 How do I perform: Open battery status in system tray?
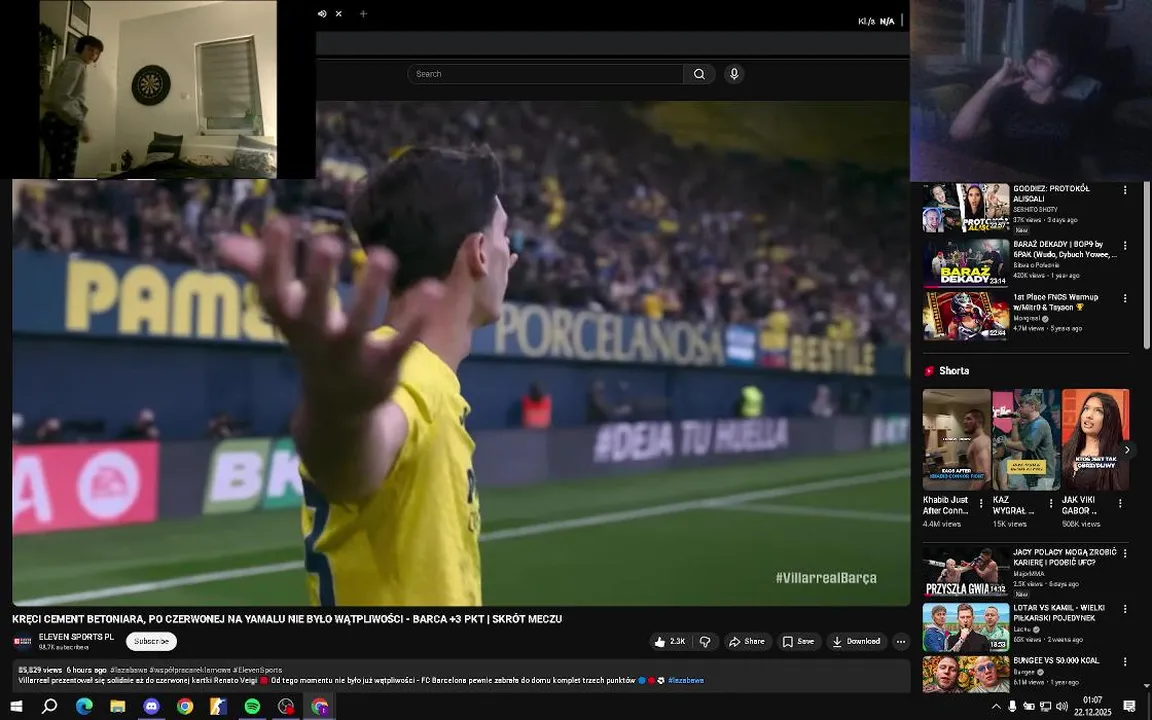click(x=1029, y=707)
